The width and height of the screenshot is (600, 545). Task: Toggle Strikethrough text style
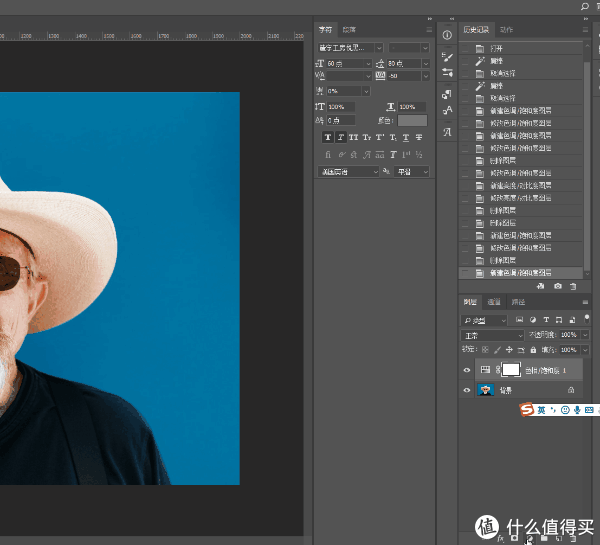click(419, 137)
